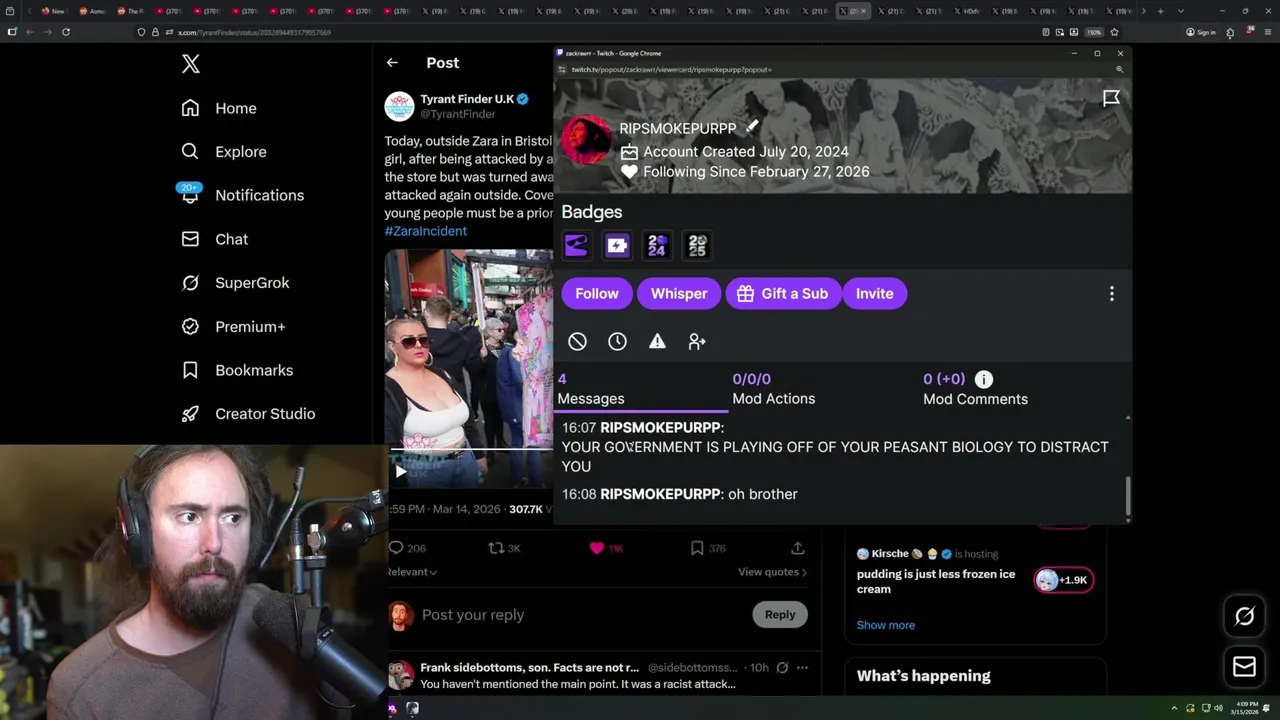Open the Home icon in the X sidebar
The width and height of the screenshot is (1280, 720).
pos(190,108)
